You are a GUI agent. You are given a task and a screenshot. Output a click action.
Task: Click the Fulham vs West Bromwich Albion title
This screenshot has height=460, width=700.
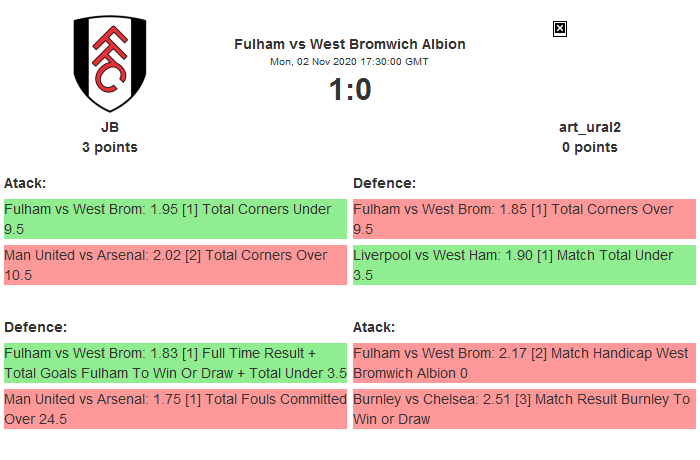pyautogui.click(x=349, y=44)
